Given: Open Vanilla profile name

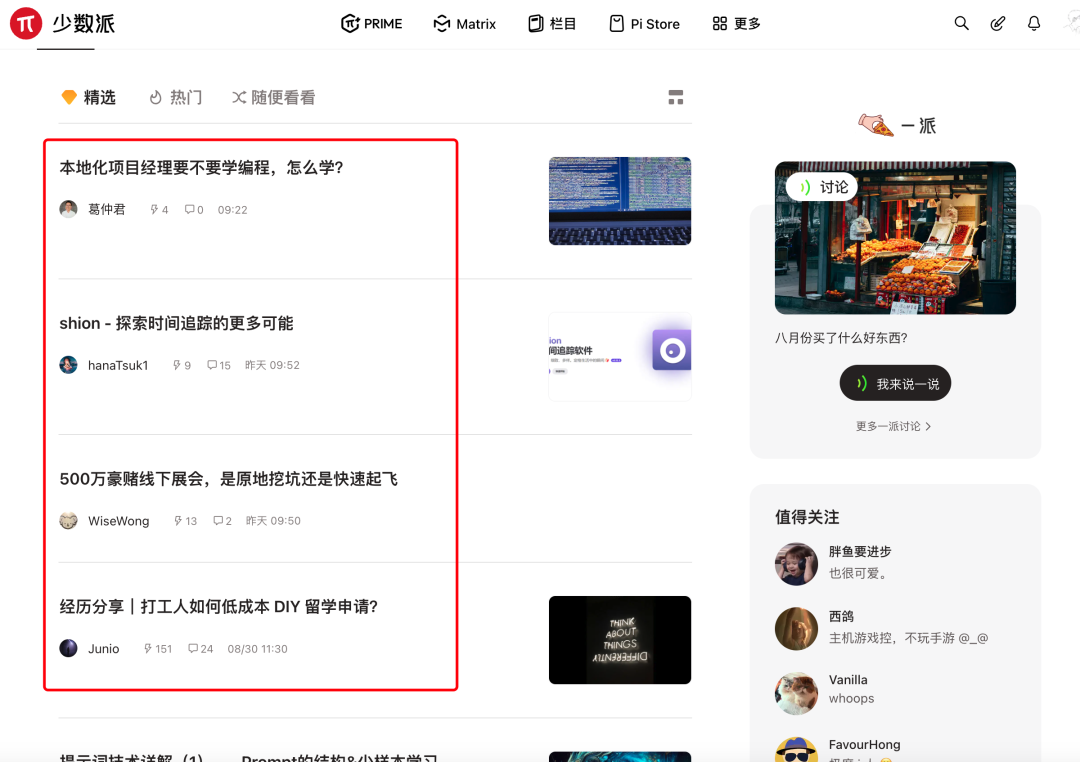Looking at the screenshot, I should (848, 680).
